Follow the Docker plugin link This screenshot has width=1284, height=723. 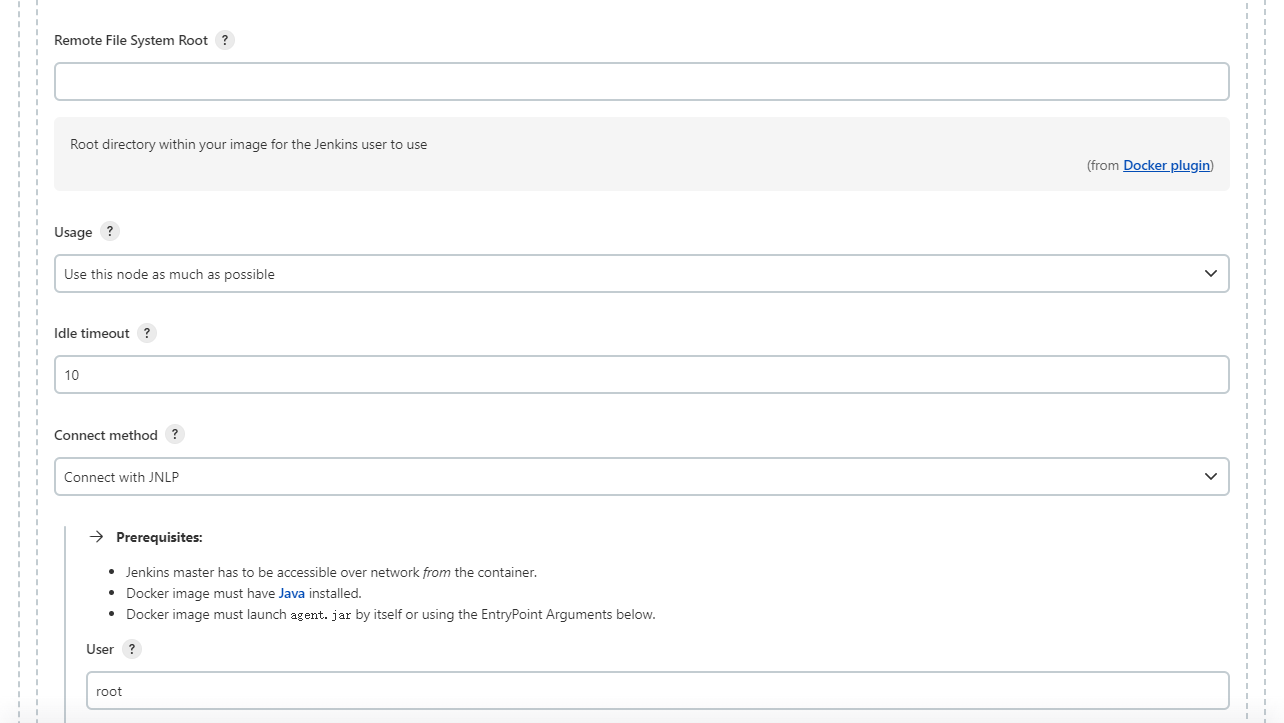(x=1166, y=165)
